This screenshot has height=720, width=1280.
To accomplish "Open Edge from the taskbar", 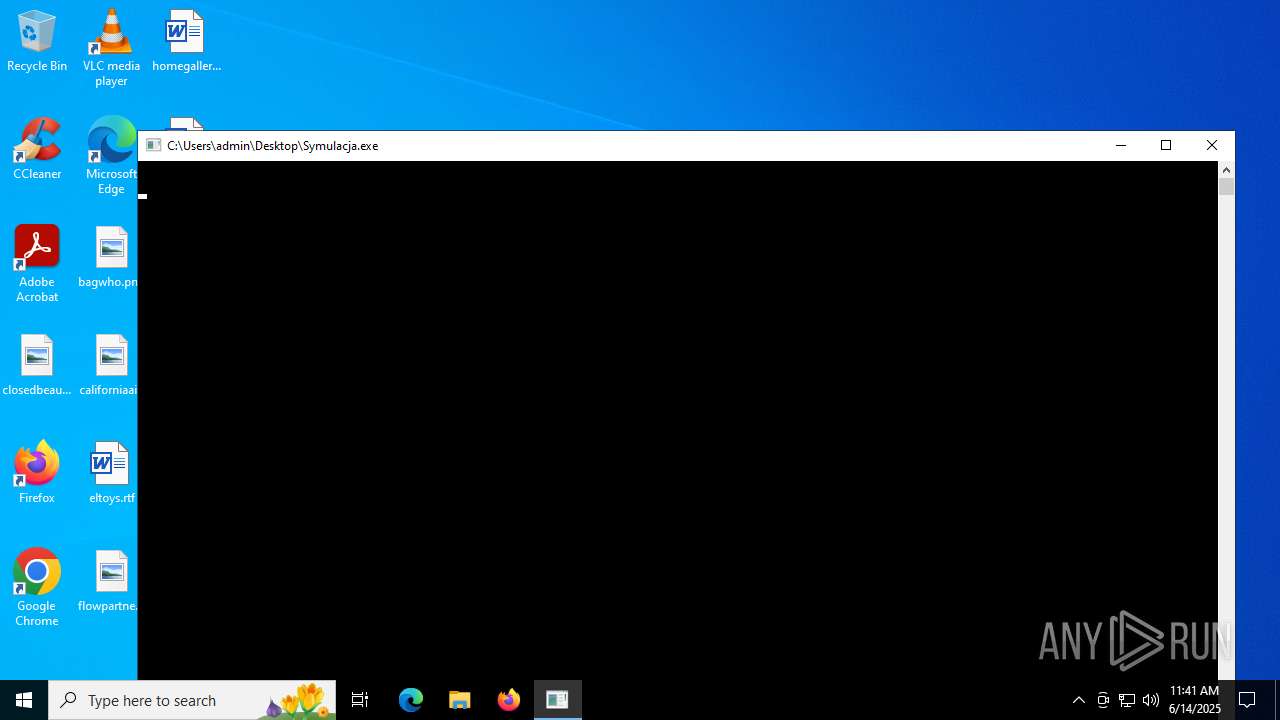I will (x=411, y=700).
